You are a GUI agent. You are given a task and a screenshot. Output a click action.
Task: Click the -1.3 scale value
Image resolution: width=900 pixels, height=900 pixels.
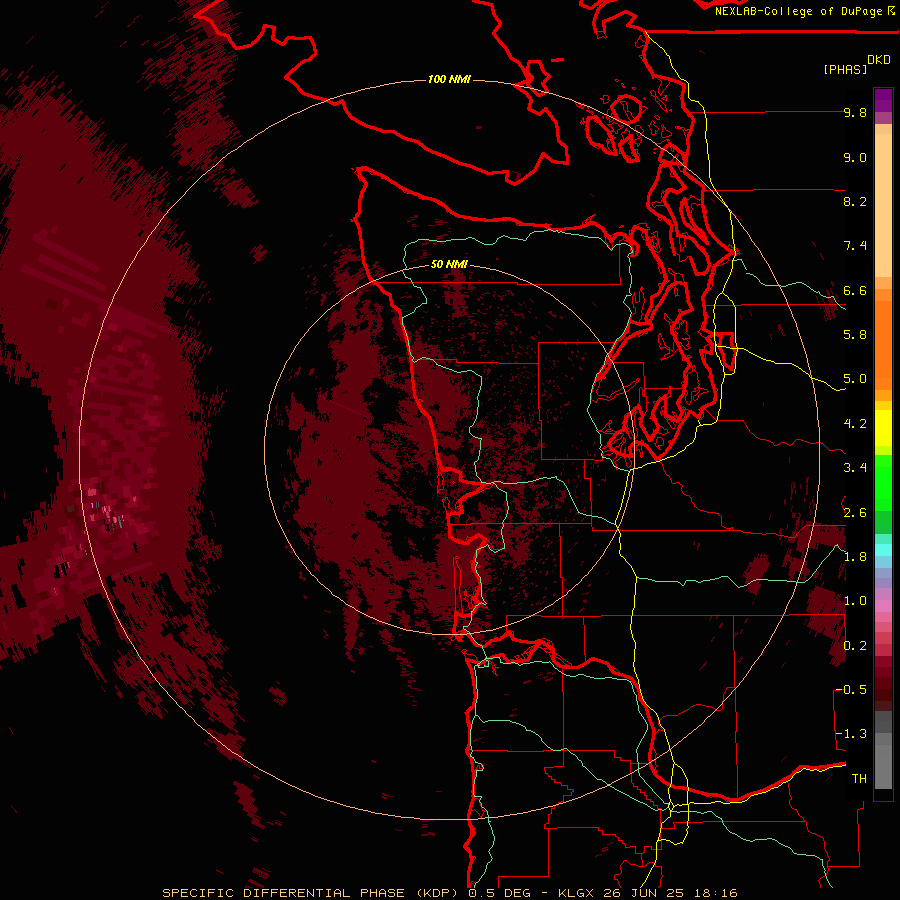pos(851,734)
